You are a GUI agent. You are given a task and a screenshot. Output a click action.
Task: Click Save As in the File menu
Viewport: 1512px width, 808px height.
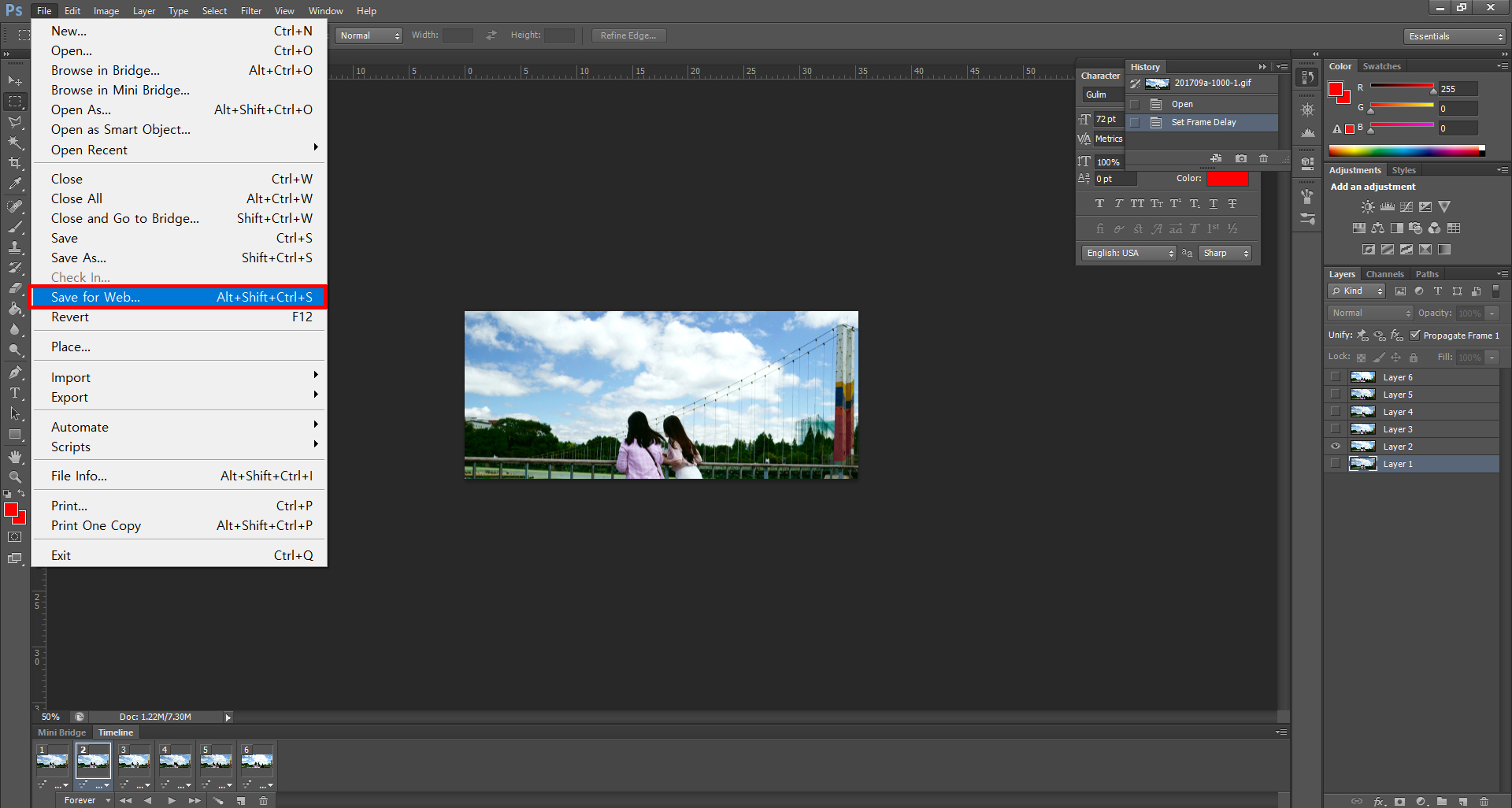click(79, 258)
